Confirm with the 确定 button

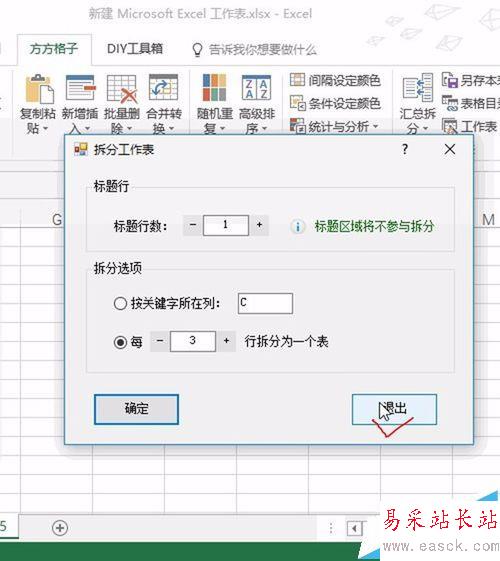[x=136, y=409]
